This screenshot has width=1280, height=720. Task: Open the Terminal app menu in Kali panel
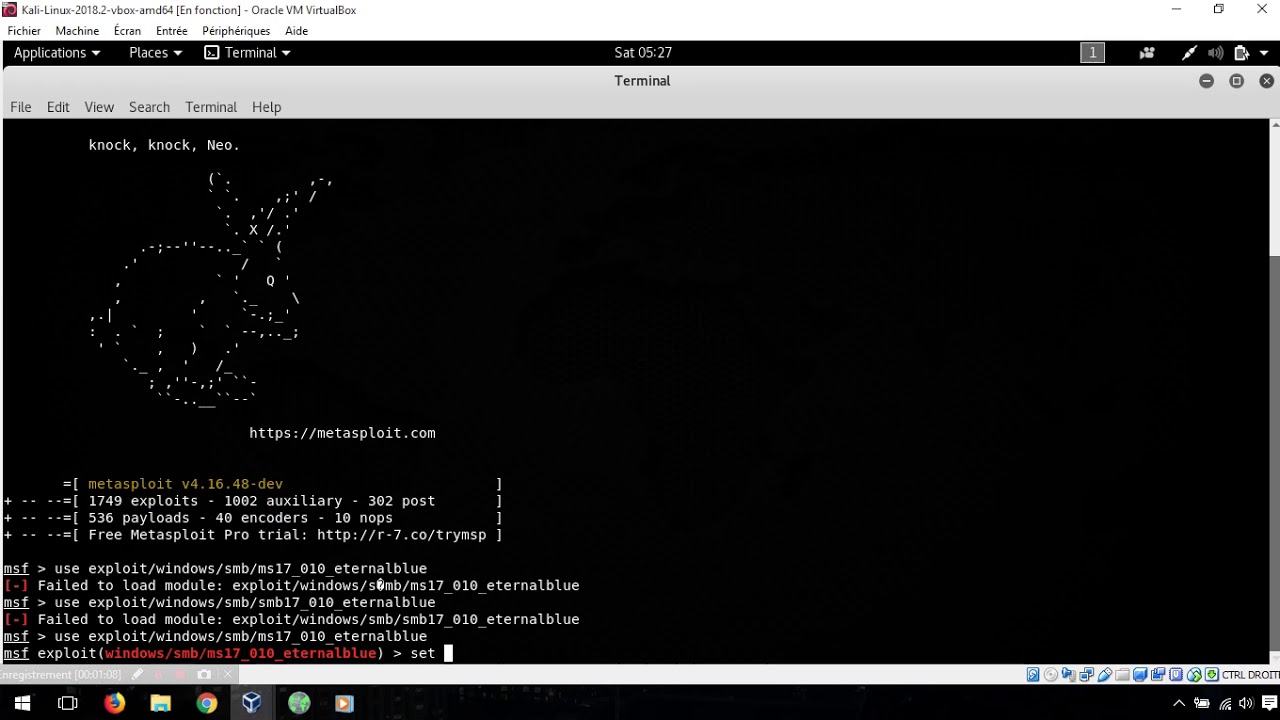click(x=247, y=53)
